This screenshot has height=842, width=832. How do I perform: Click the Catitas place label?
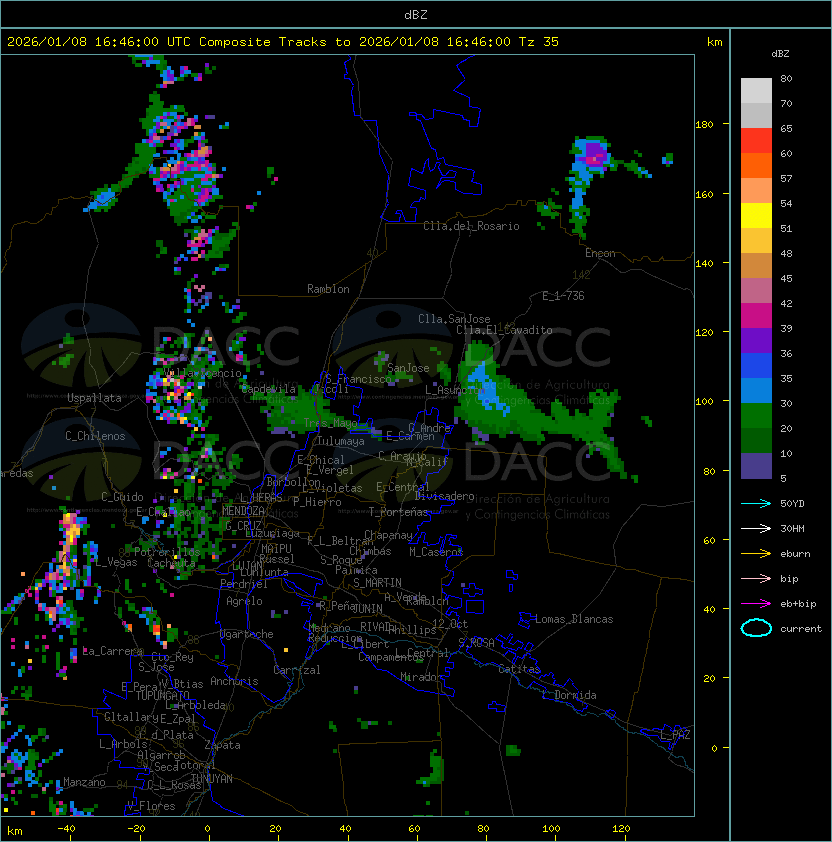(x=519, y=669)
